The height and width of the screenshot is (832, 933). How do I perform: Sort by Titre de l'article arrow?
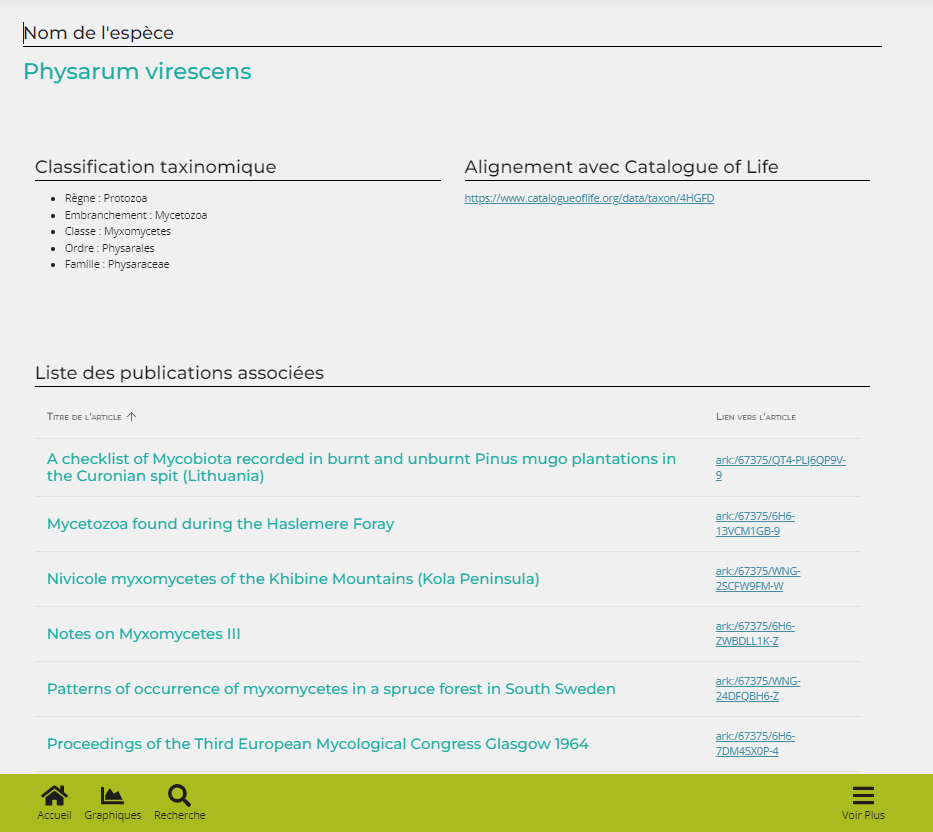[132, 417]
